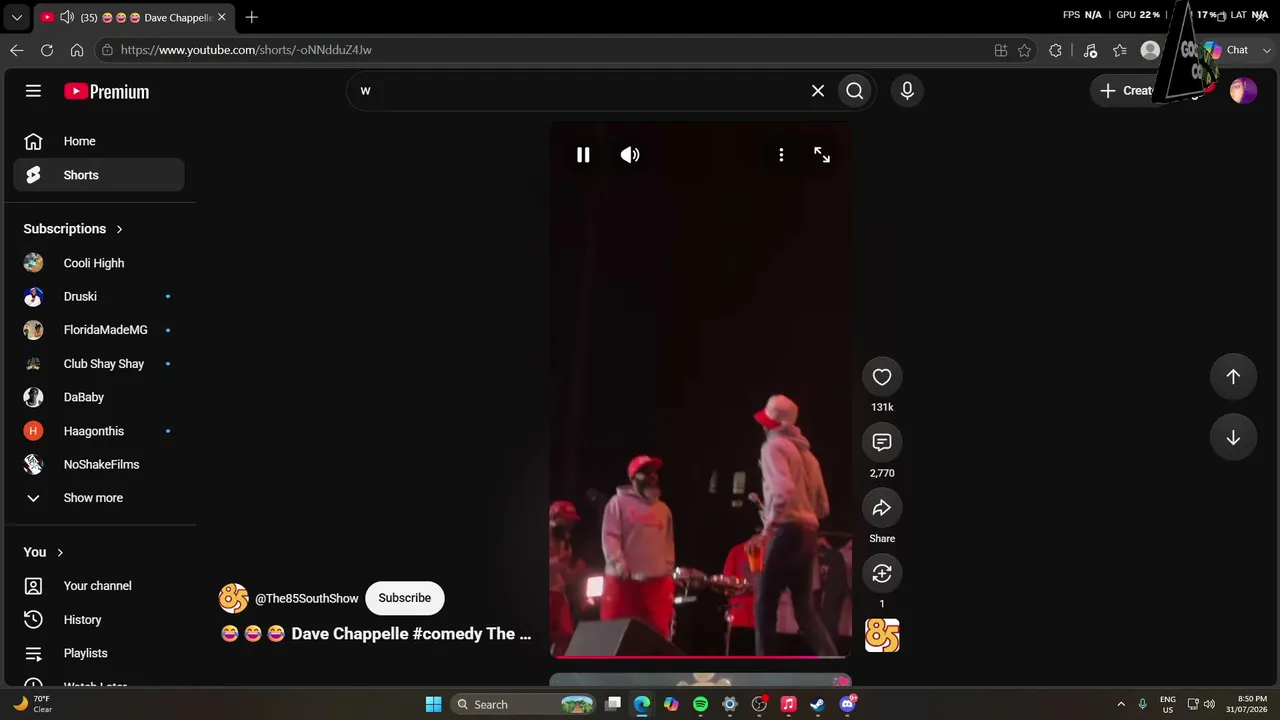Image resolution: width=1280 pixels, height=720 pixels.
Task: Mute the tab via its speaker icon
Action: pos(67,17)
